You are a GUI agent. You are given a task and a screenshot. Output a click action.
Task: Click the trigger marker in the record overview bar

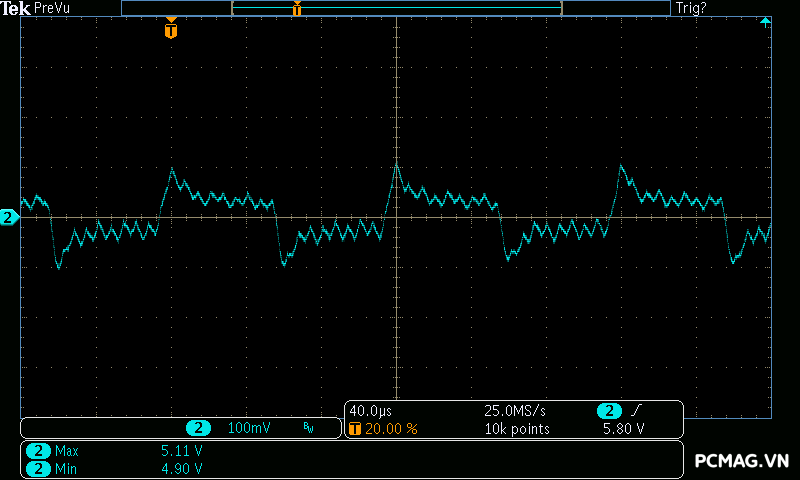(297, 9)
